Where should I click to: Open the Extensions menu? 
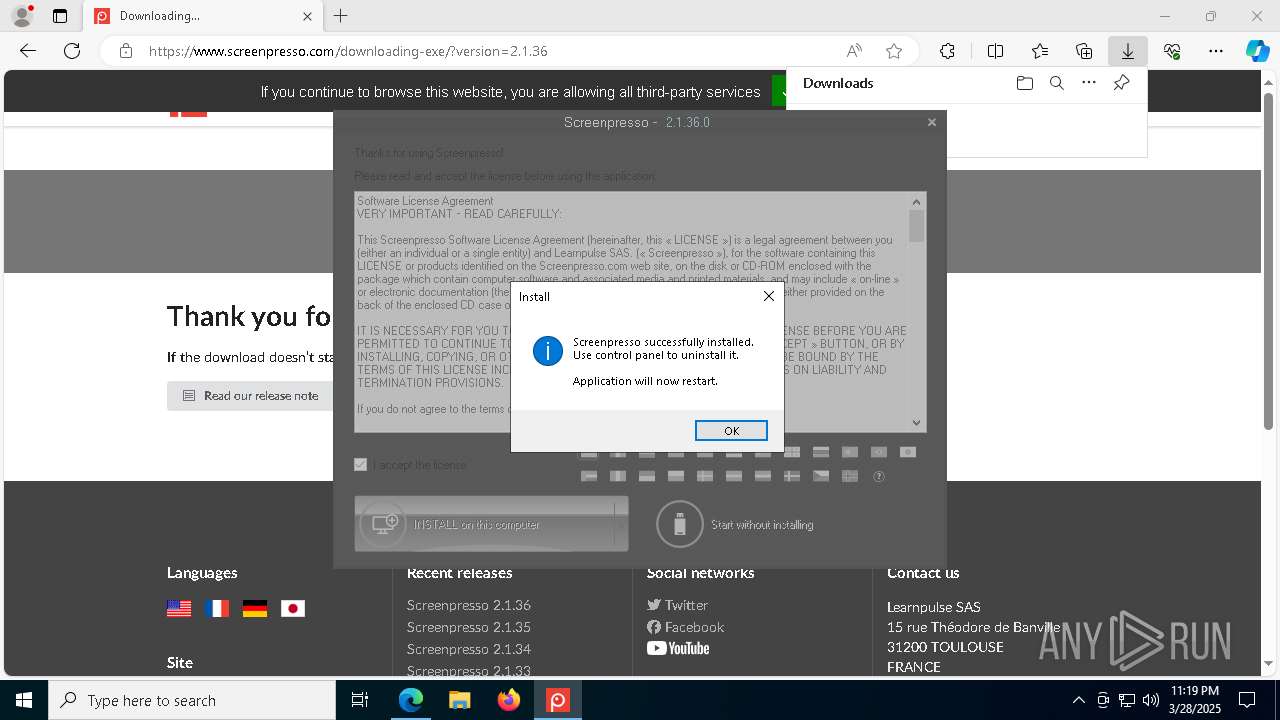947,51
